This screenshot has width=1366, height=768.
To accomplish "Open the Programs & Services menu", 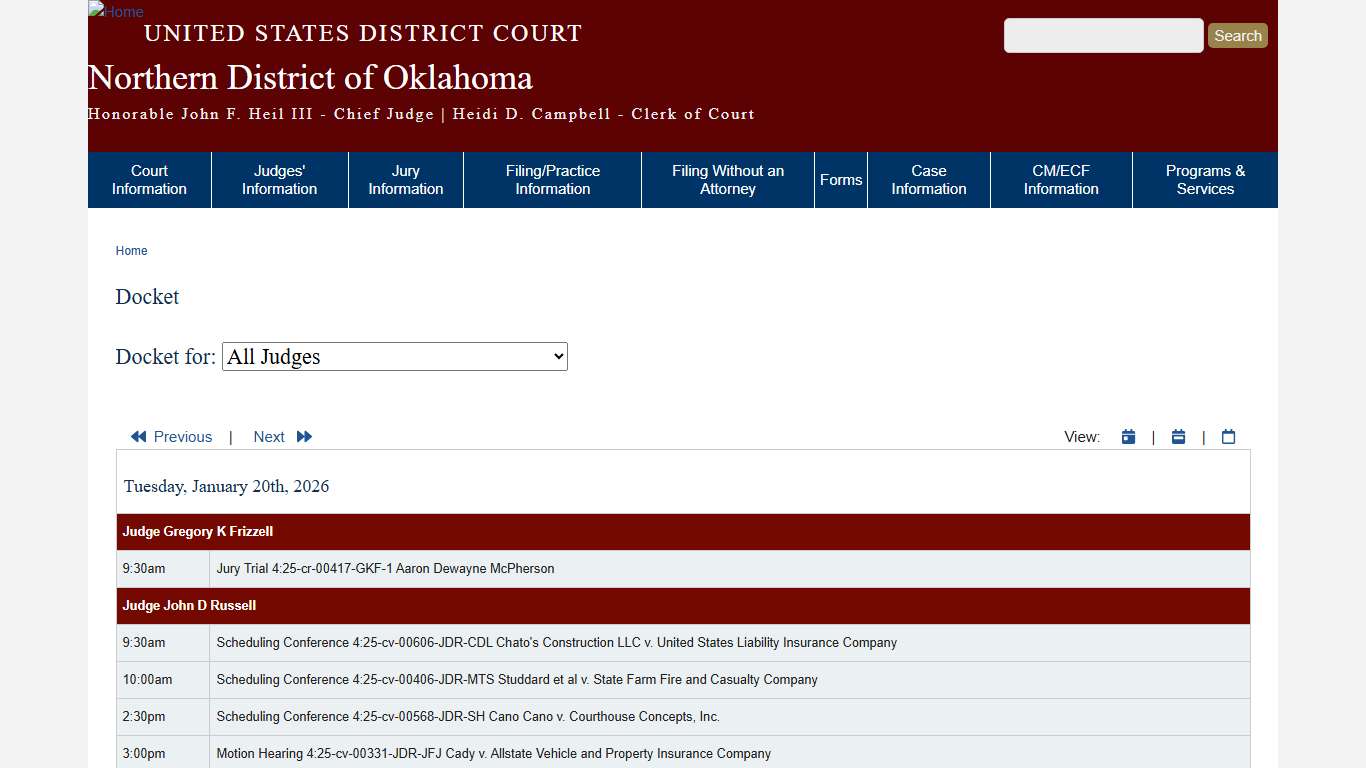I will 1205,180.
